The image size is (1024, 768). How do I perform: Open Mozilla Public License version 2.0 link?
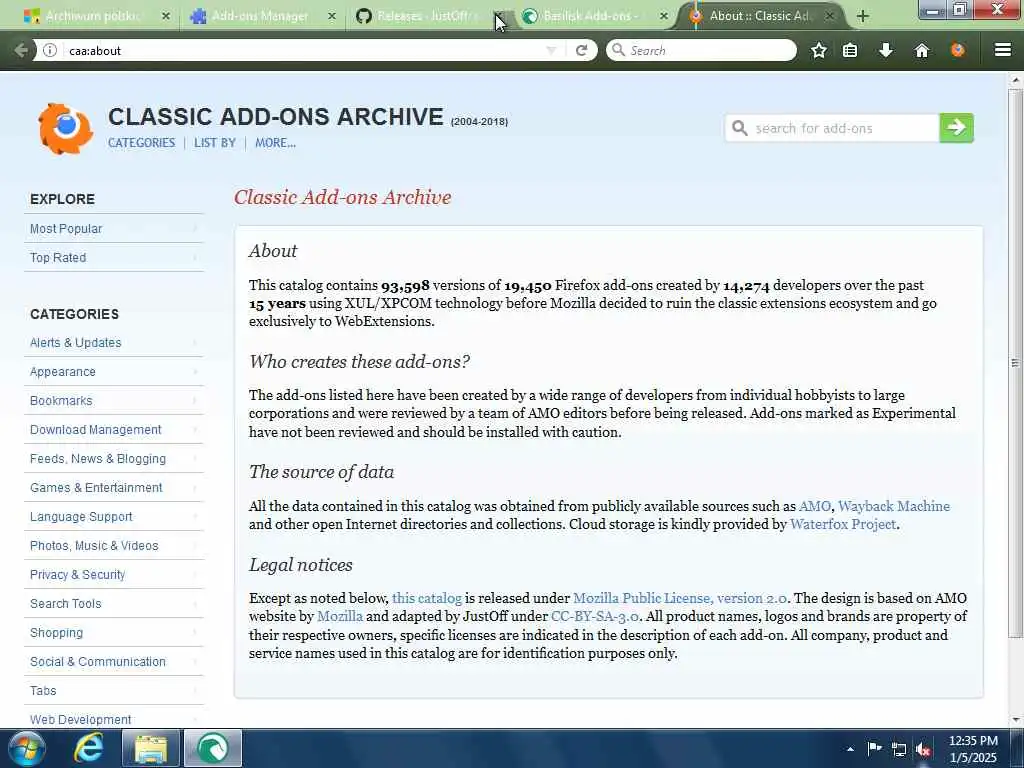[x=679, y=598]
